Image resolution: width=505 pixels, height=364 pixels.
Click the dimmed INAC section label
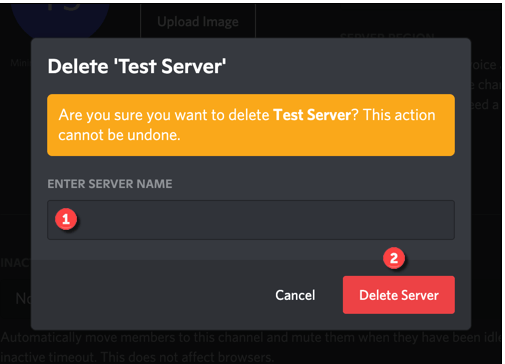coord(16,263)
